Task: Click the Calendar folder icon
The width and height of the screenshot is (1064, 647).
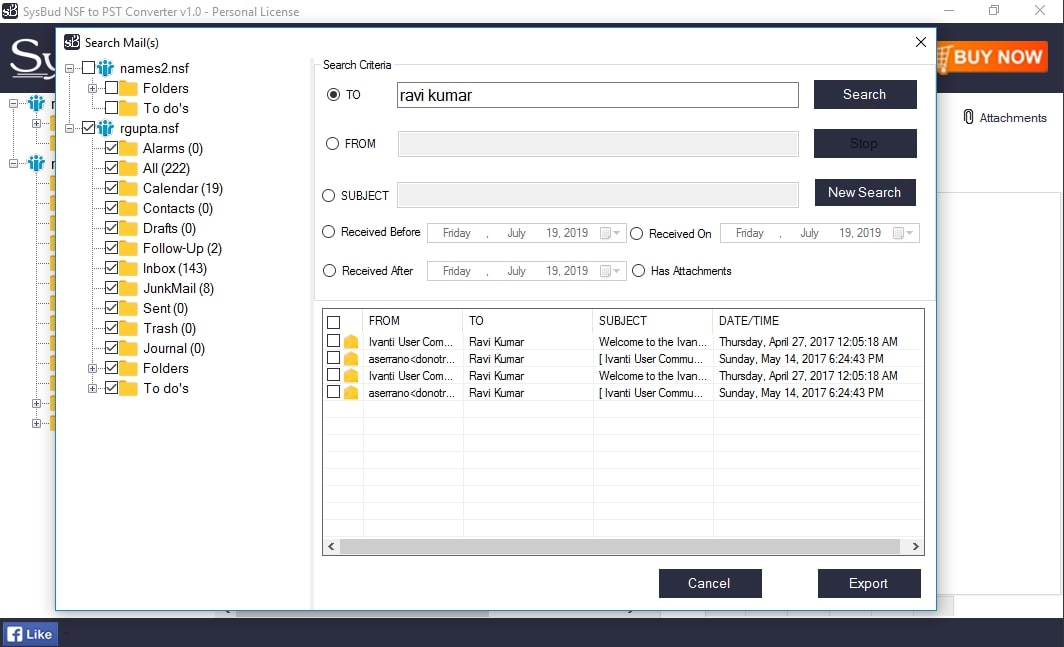Action: pyautogui.click(x=128, y=188)
